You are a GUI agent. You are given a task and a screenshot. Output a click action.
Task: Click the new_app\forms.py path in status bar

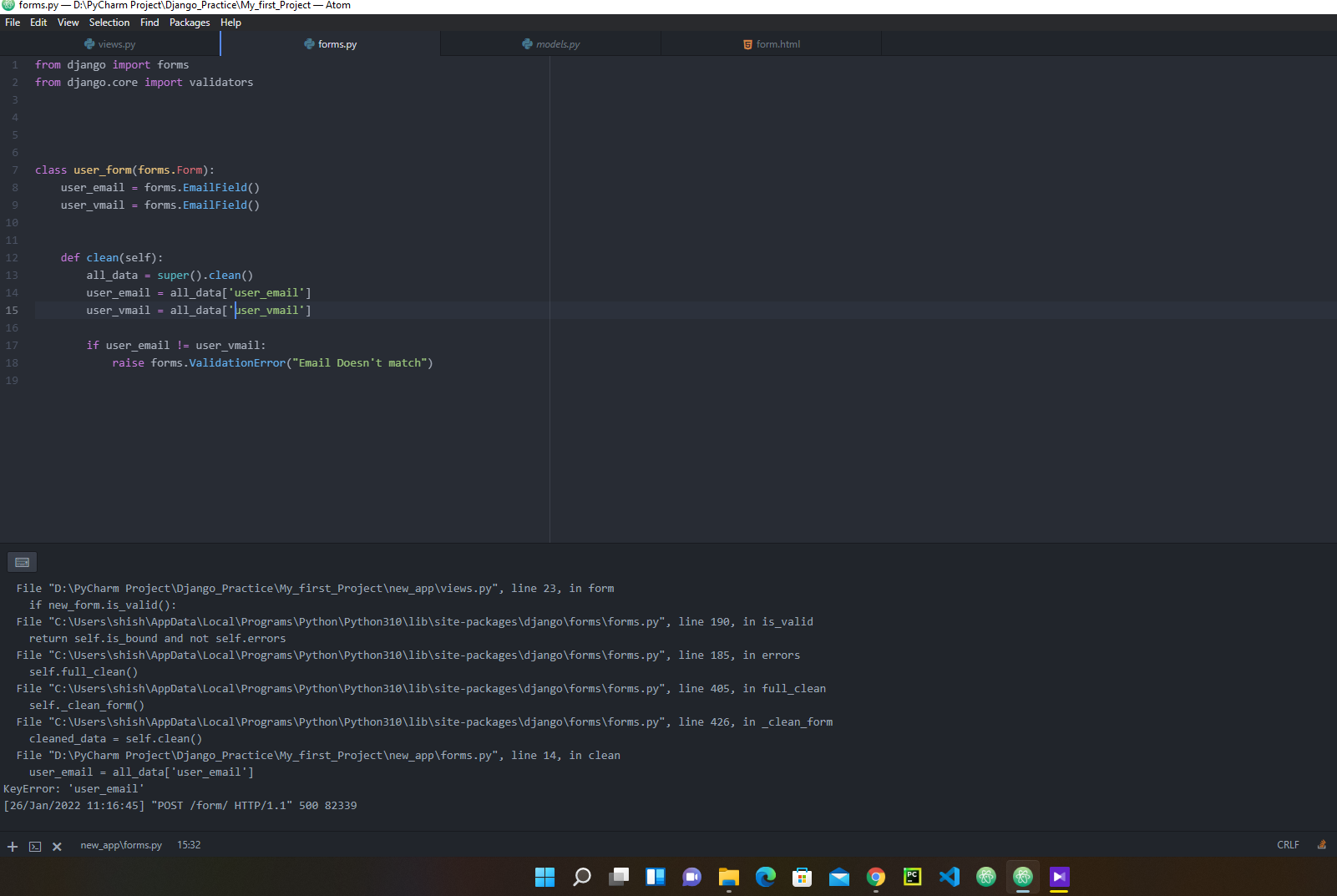click(121, 845)
